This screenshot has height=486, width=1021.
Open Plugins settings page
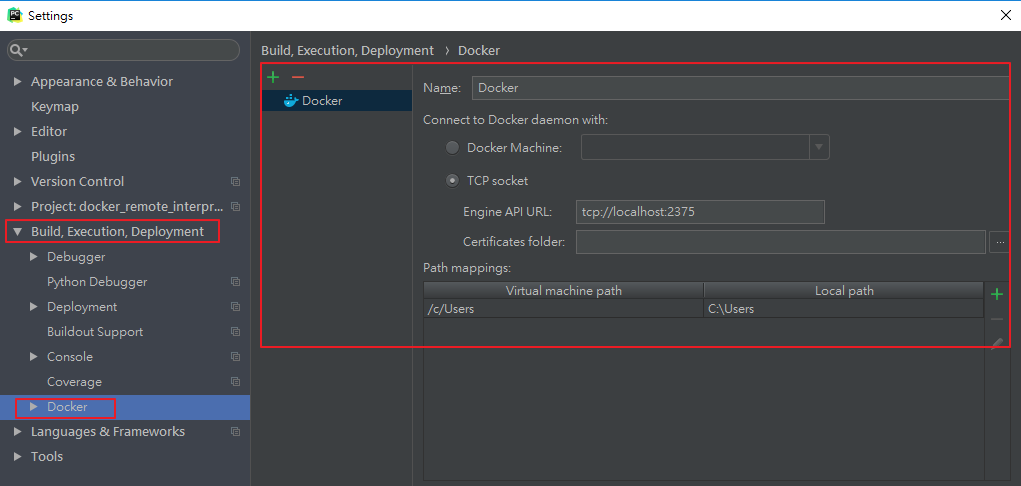tap(53, 156)
